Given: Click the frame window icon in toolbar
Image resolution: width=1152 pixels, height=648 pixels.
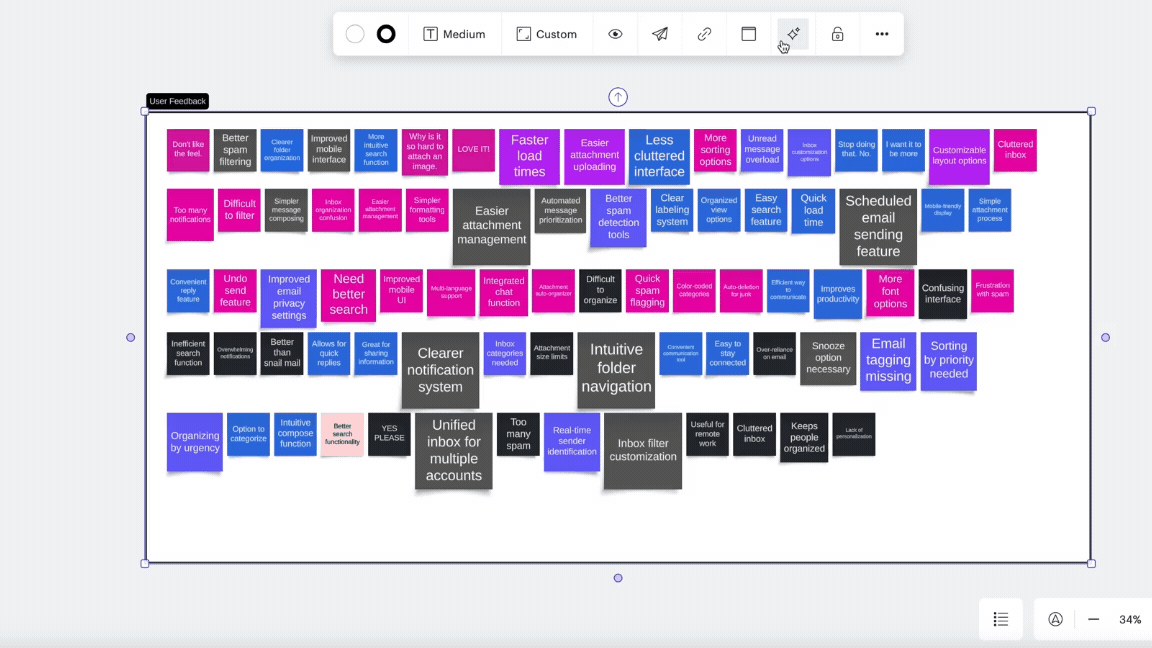Looking at the screenshot, I should (x=748, y=34).
